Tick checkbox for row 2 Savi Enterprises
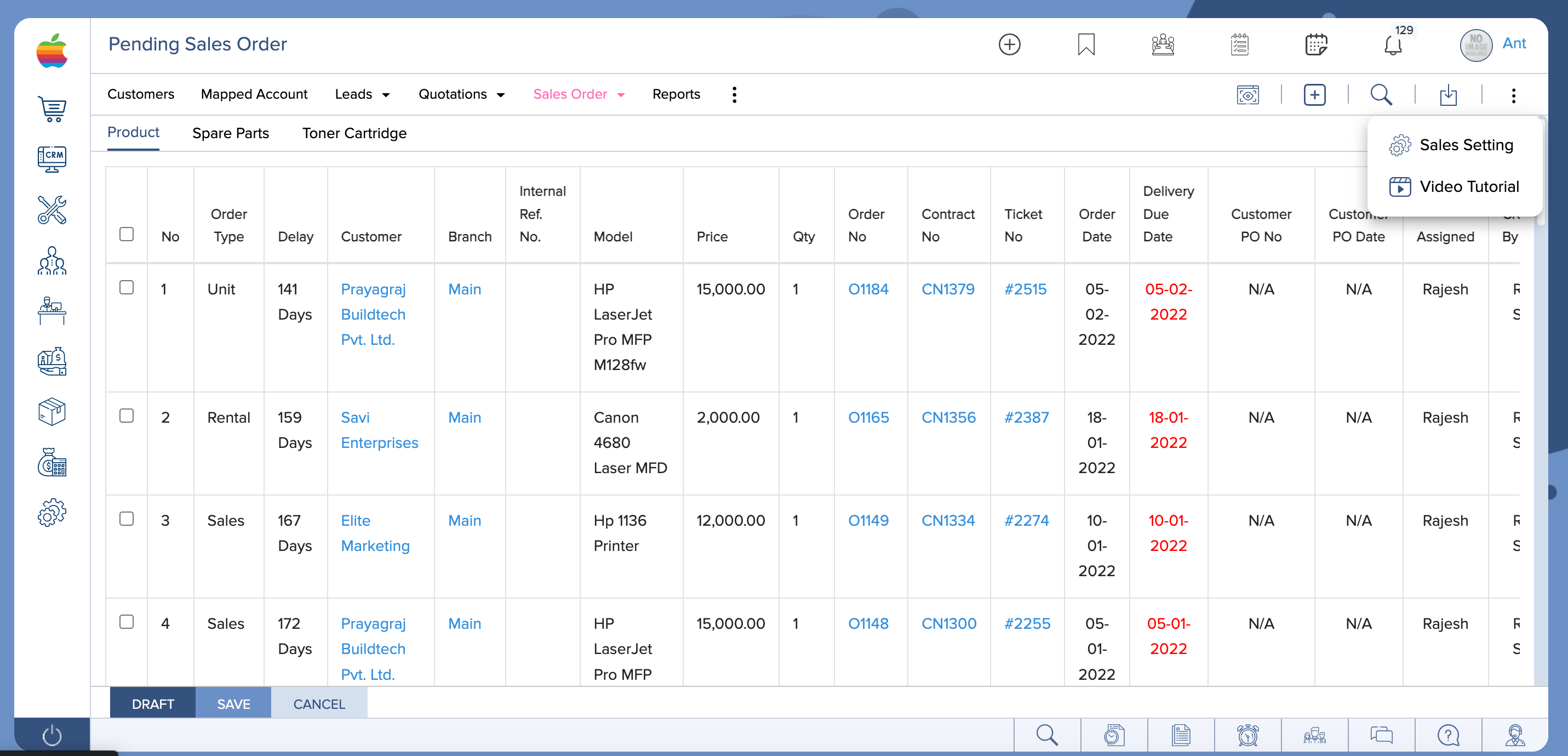This screenshot has height=756, width=1568. [x=127, y=416]
